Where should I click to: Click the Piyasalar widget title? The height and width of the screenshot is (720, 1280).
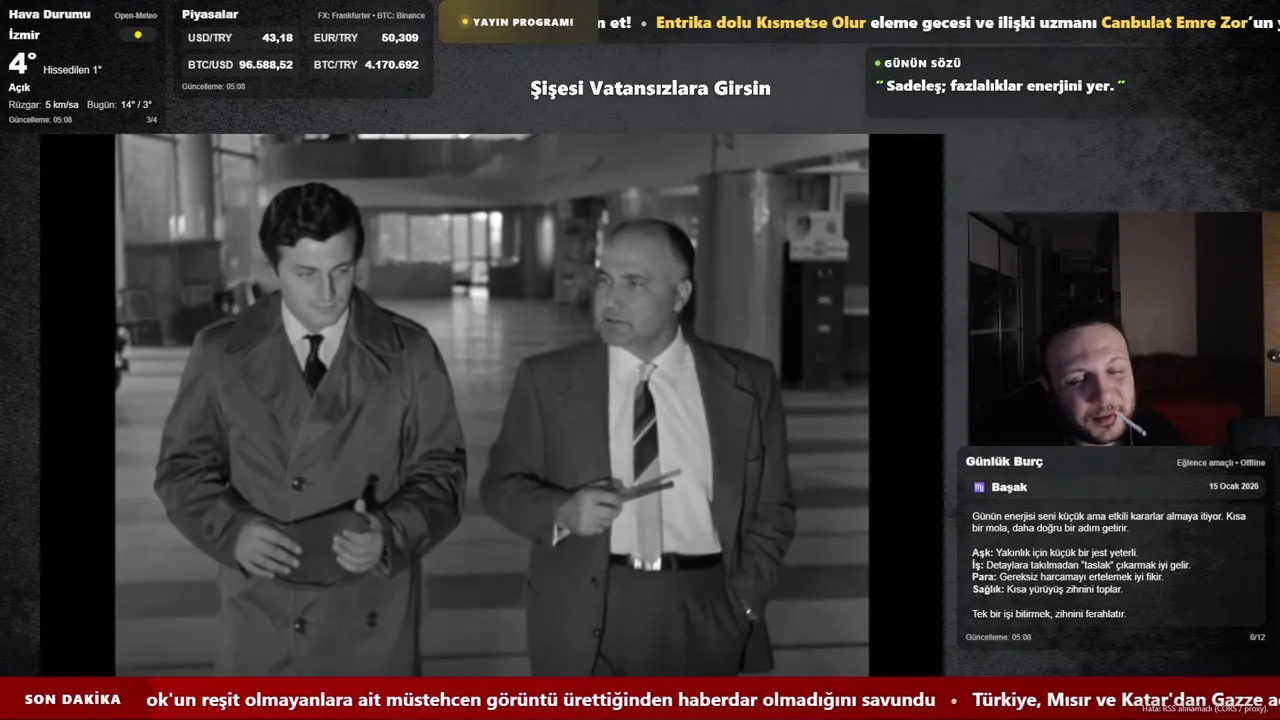click(x=210, y=14)
